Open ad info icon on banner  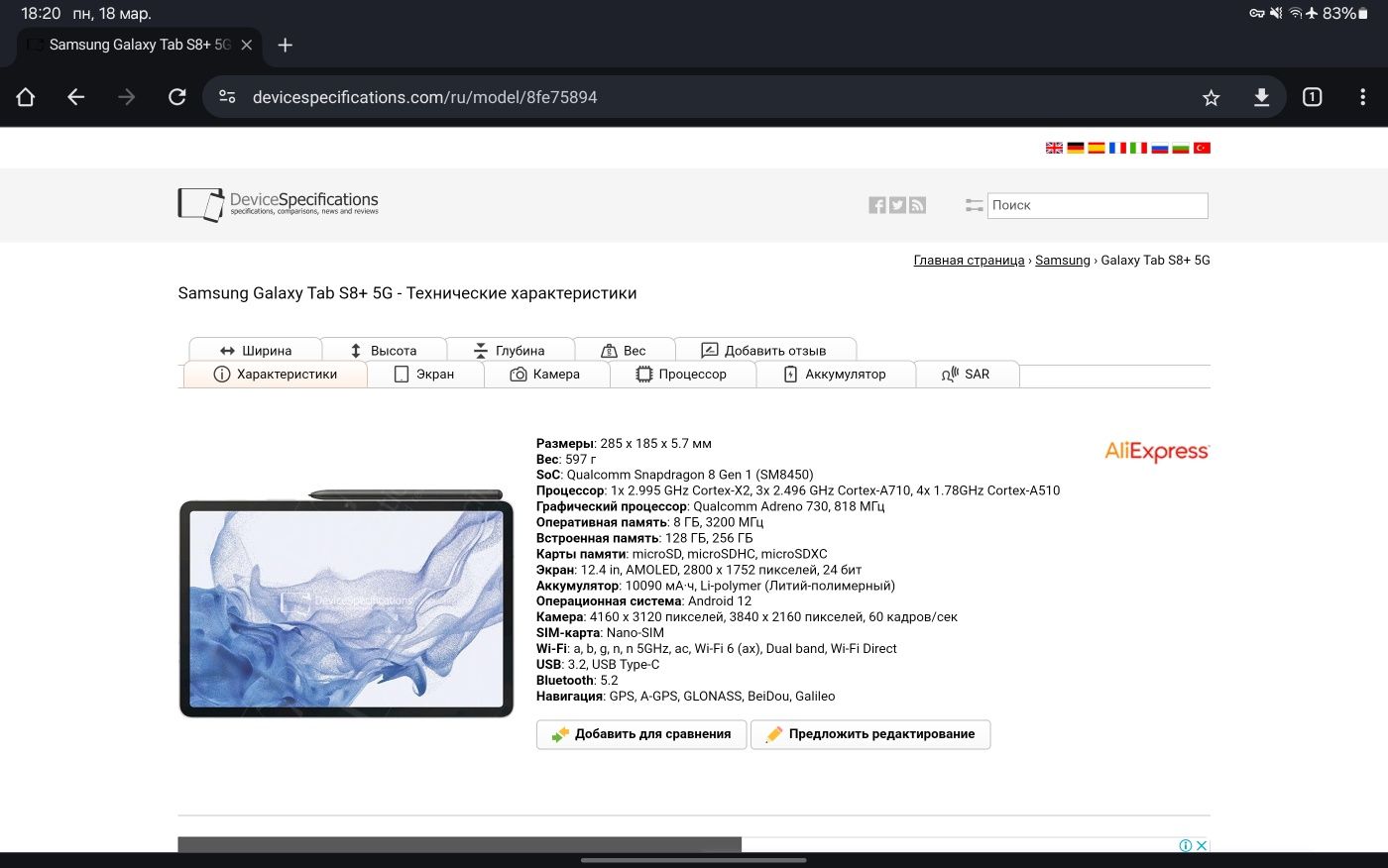[x=1185, y=845]
